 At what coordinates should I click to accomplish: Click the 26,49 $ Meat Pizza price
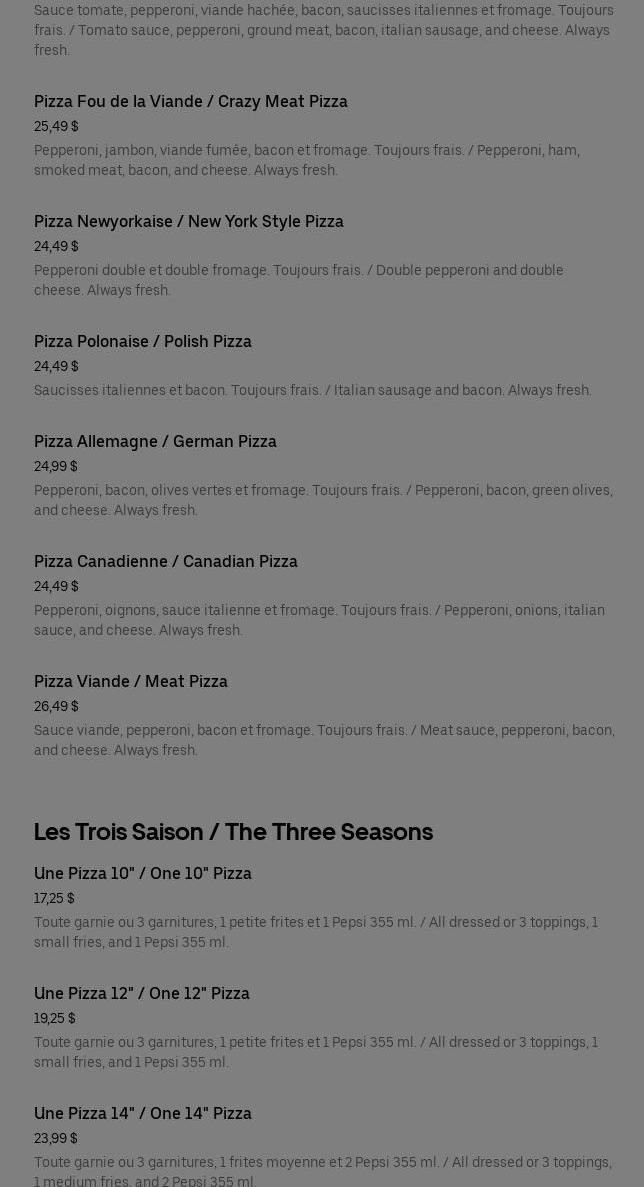click(x=56, y=706)
